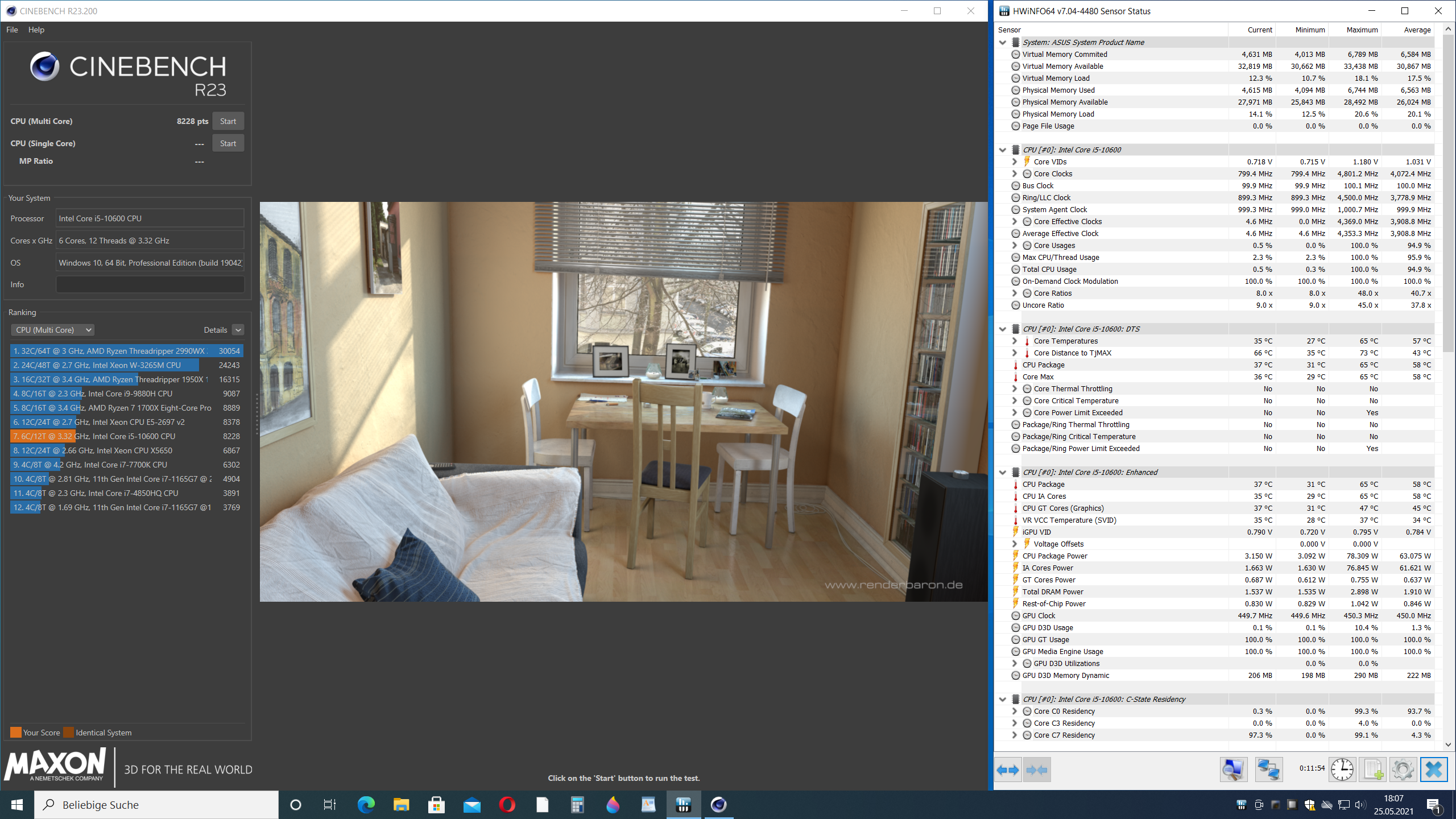Close sensors using the blue X icon
1456x819 pixels.
[x=1433, y=770]
